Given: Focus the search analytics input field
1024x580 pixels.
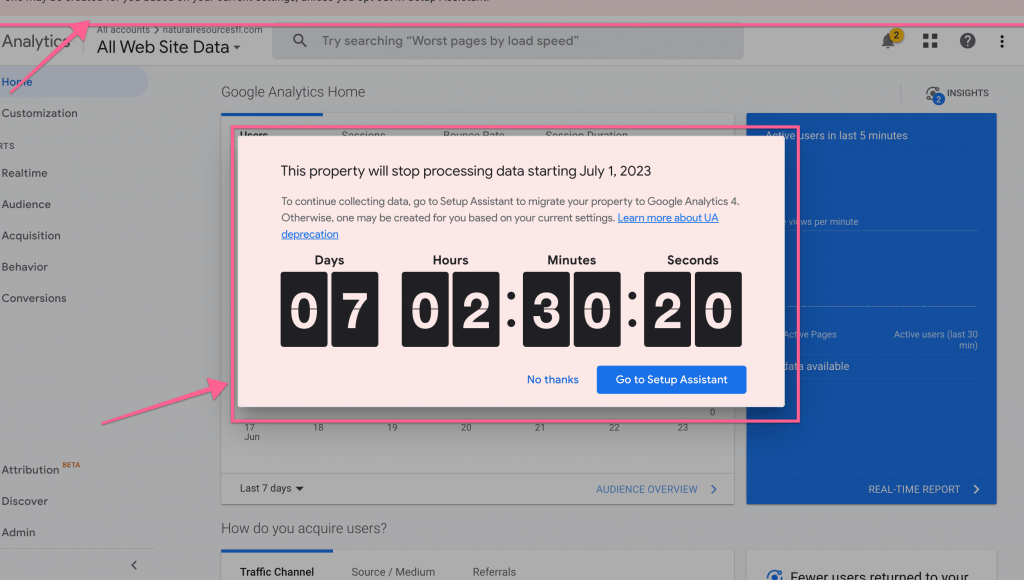Looking at the screenshot, I should tap(507, 41).
